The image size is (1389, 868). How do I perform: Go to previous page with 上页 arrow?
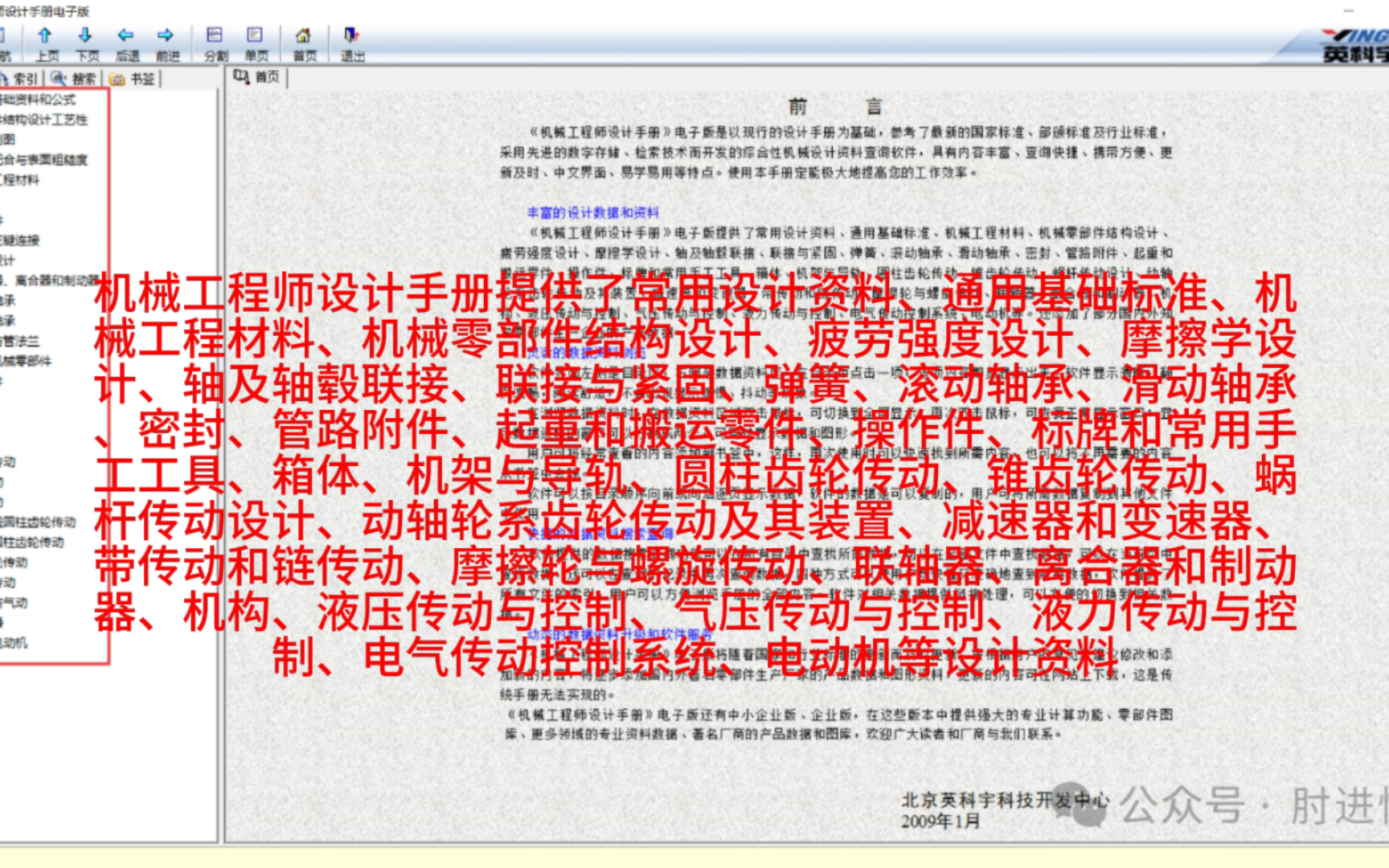[46, 44]
